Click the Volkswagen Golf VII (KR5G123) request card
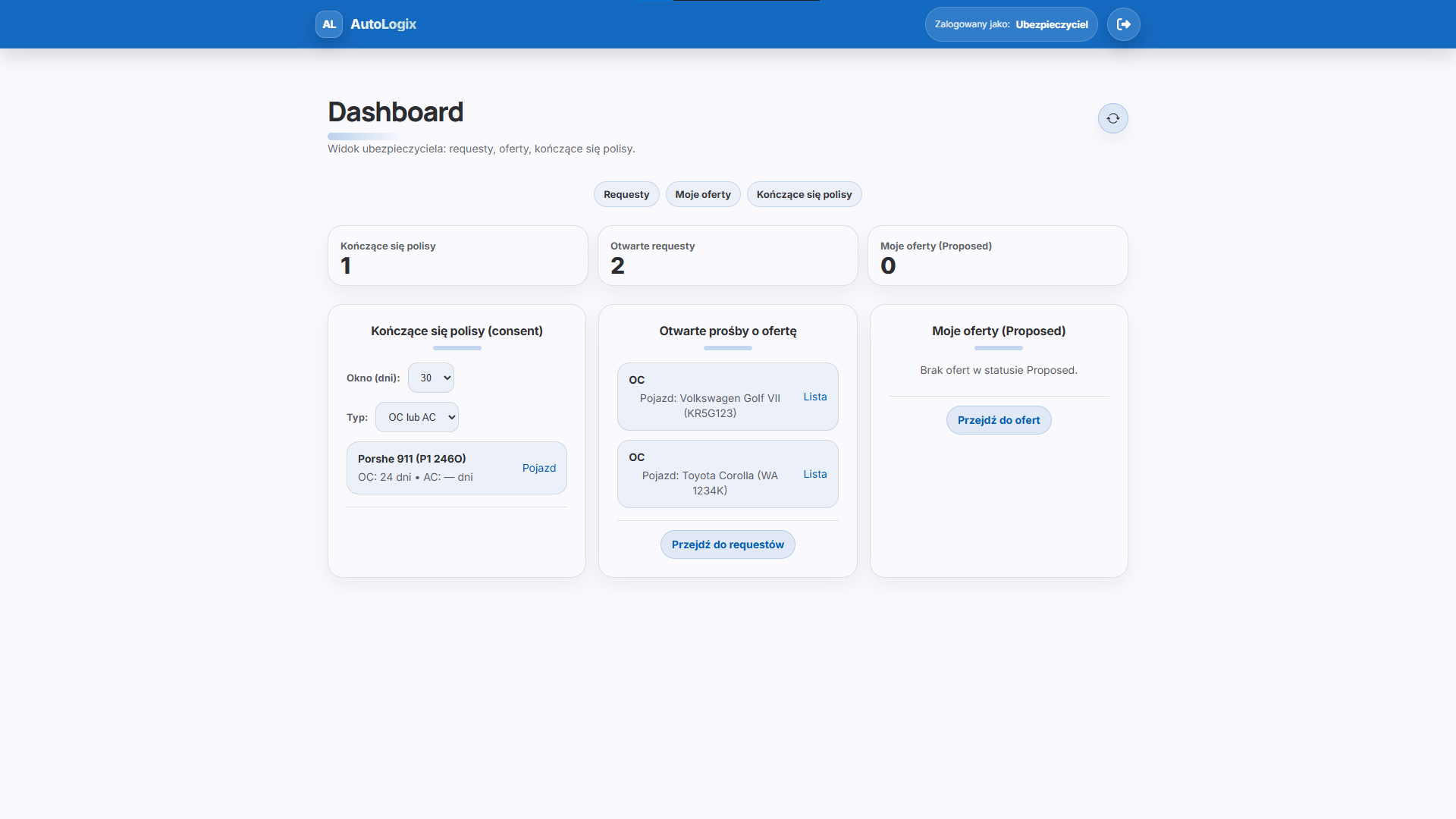Viewport: 1456px width, 819px height. [728, 397]
